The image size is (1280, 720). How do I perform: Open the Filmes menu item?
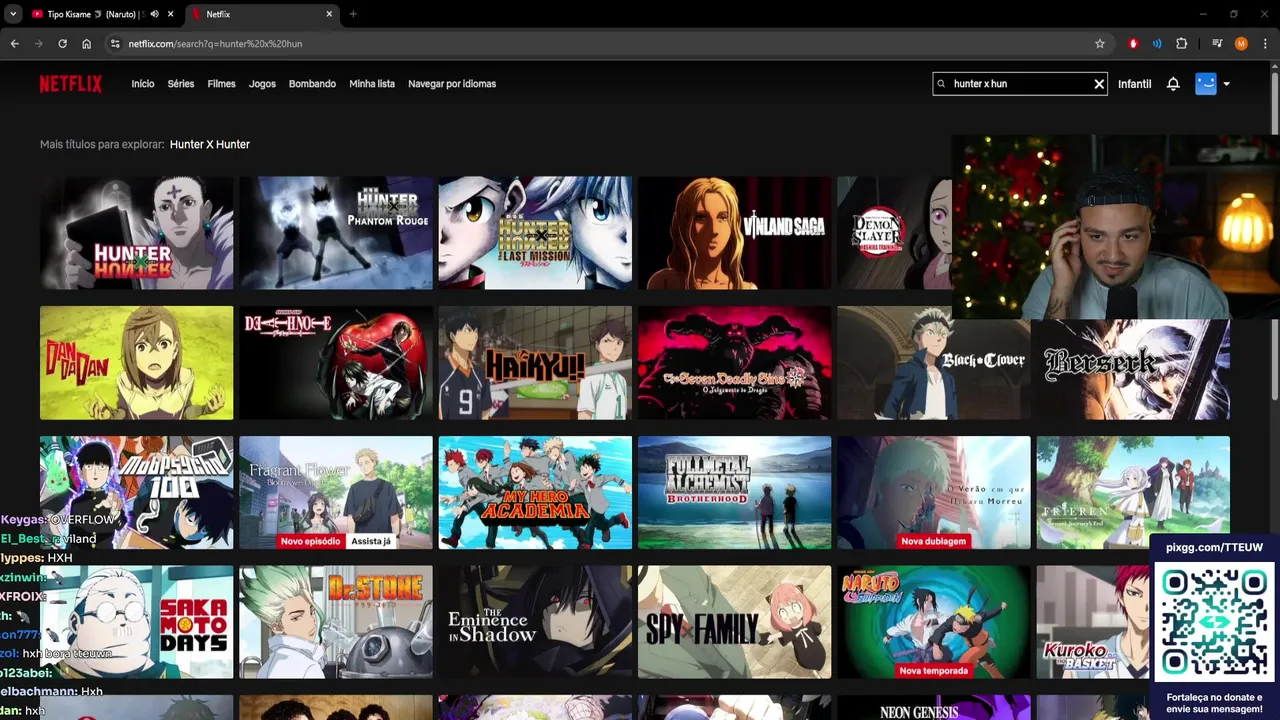pos(221,84)
